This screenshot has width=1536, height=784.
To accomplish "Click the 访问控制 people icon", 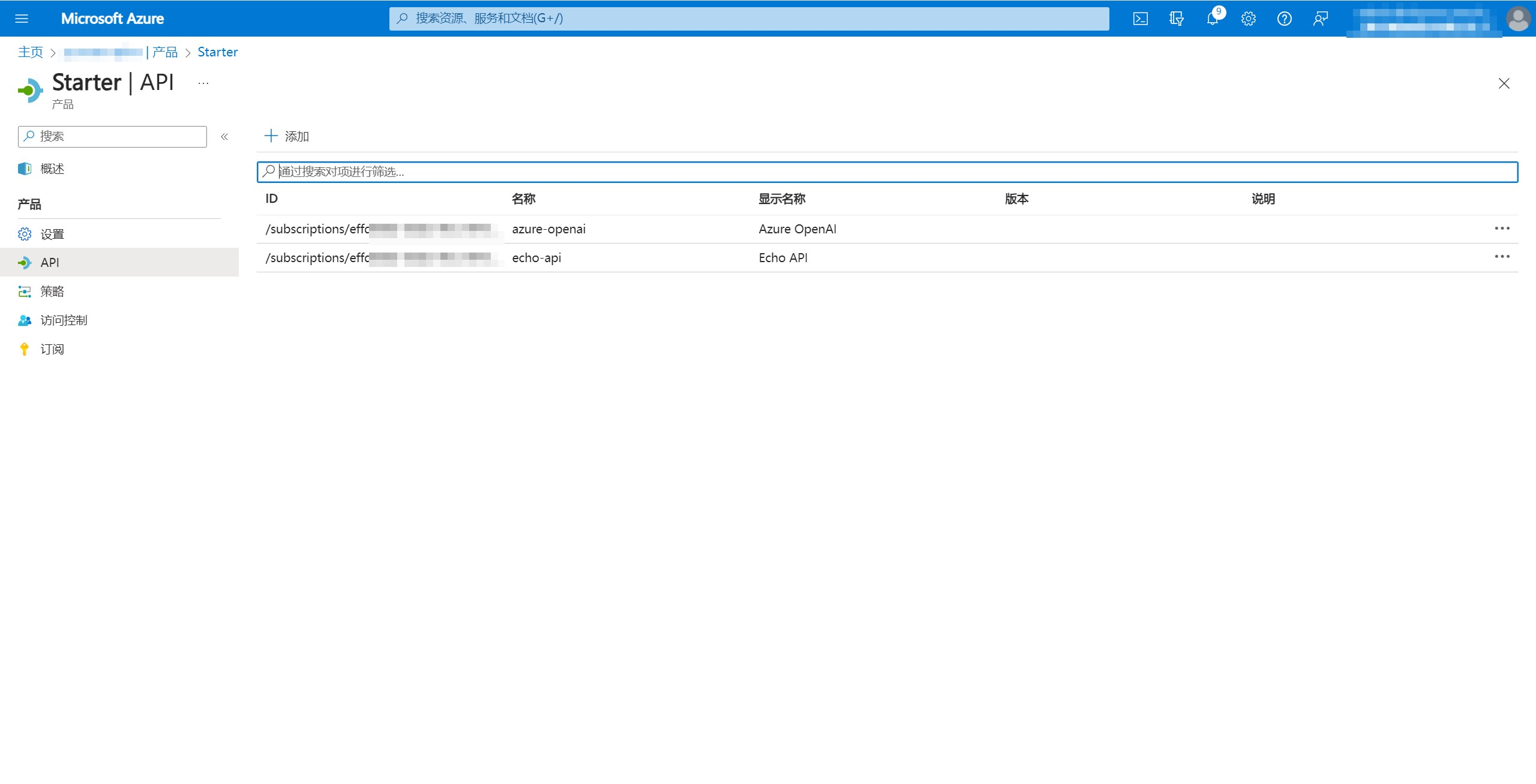I will (25, 320).
